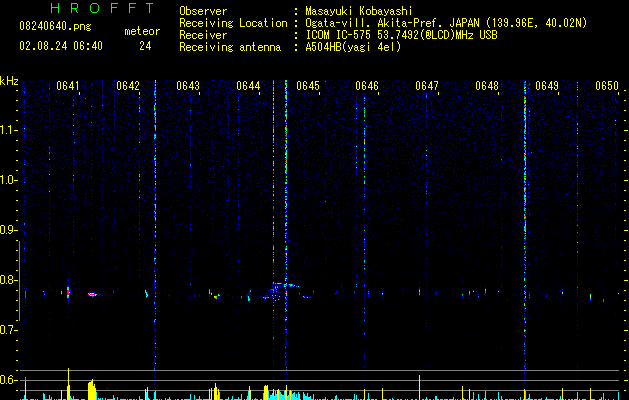Click the 0642 time marker
The height and width of the screenshot is (400, 629).
(x=128, y=86)
